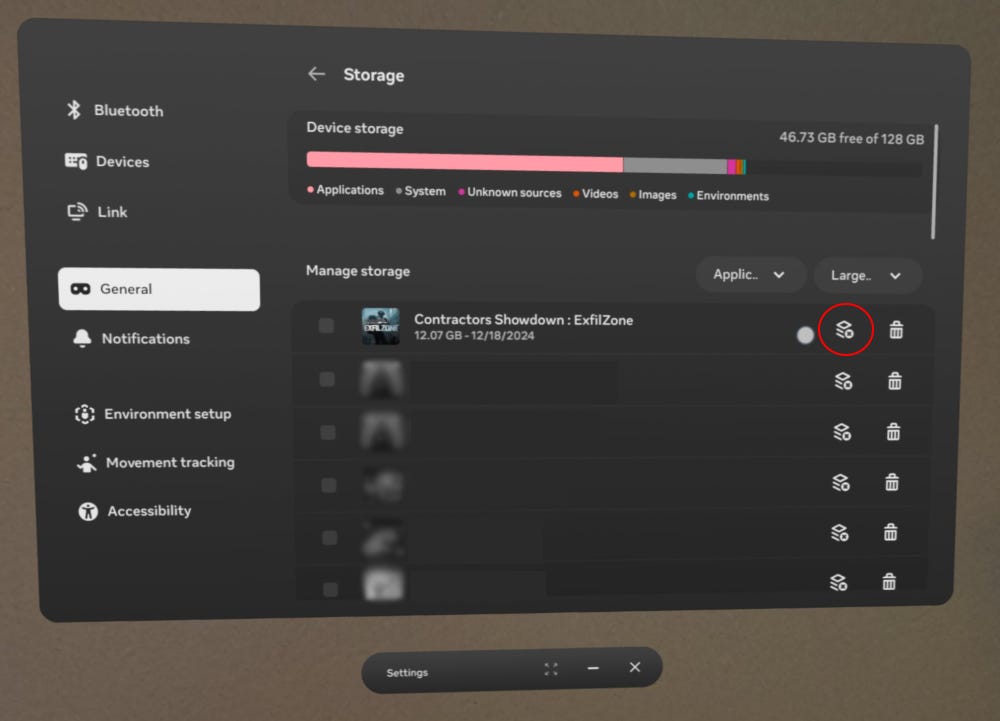
Task: Tick the checkbox for Contractors Showdown : ExfilZone
Action: coord(326,326)
